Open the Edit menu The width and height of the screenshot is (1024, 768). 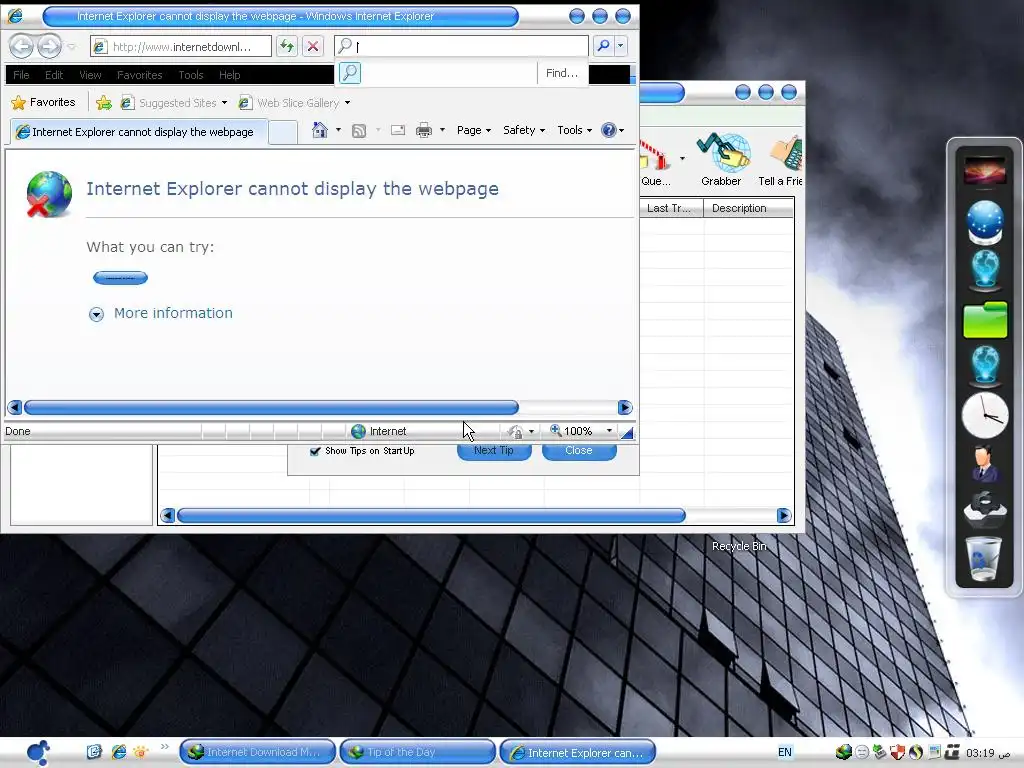54,75
